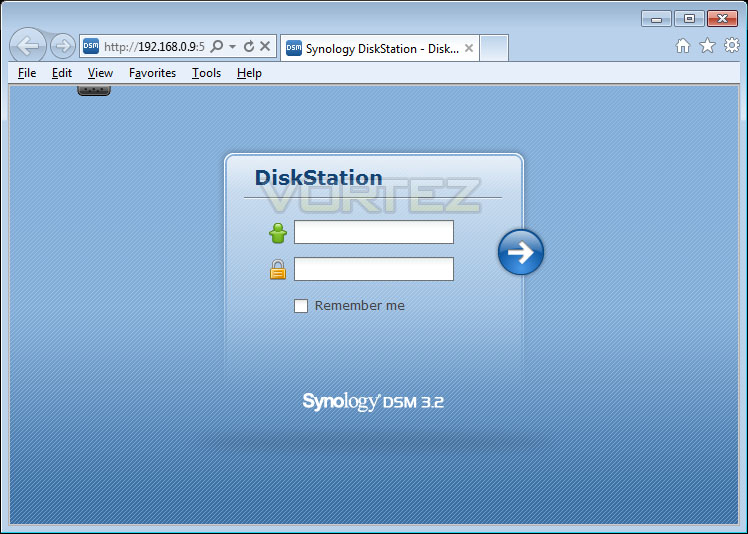Expand the address bar dropdown arrow
Viewport: 748px width, 534px height.
[x=232, y=47]
